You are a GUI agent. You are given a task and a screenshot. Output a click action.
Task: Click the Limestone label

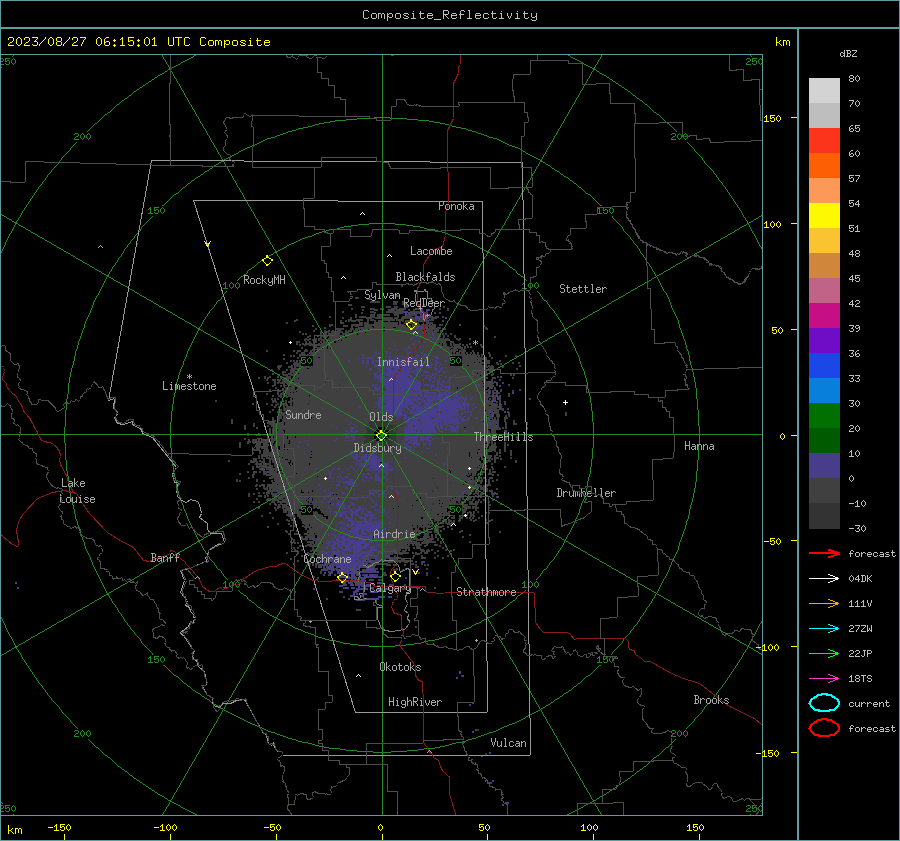189,386
